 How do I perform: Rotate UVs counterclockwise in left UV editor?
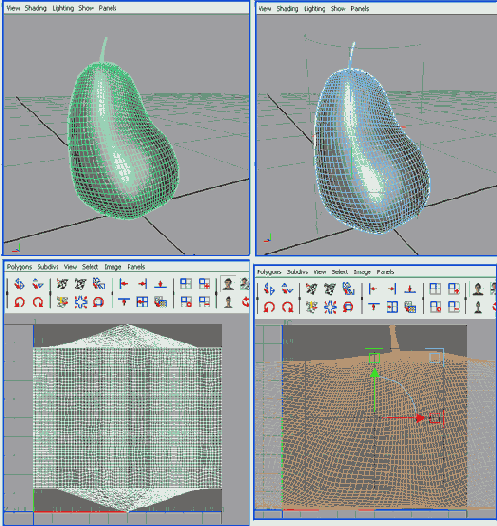point(19,303)
